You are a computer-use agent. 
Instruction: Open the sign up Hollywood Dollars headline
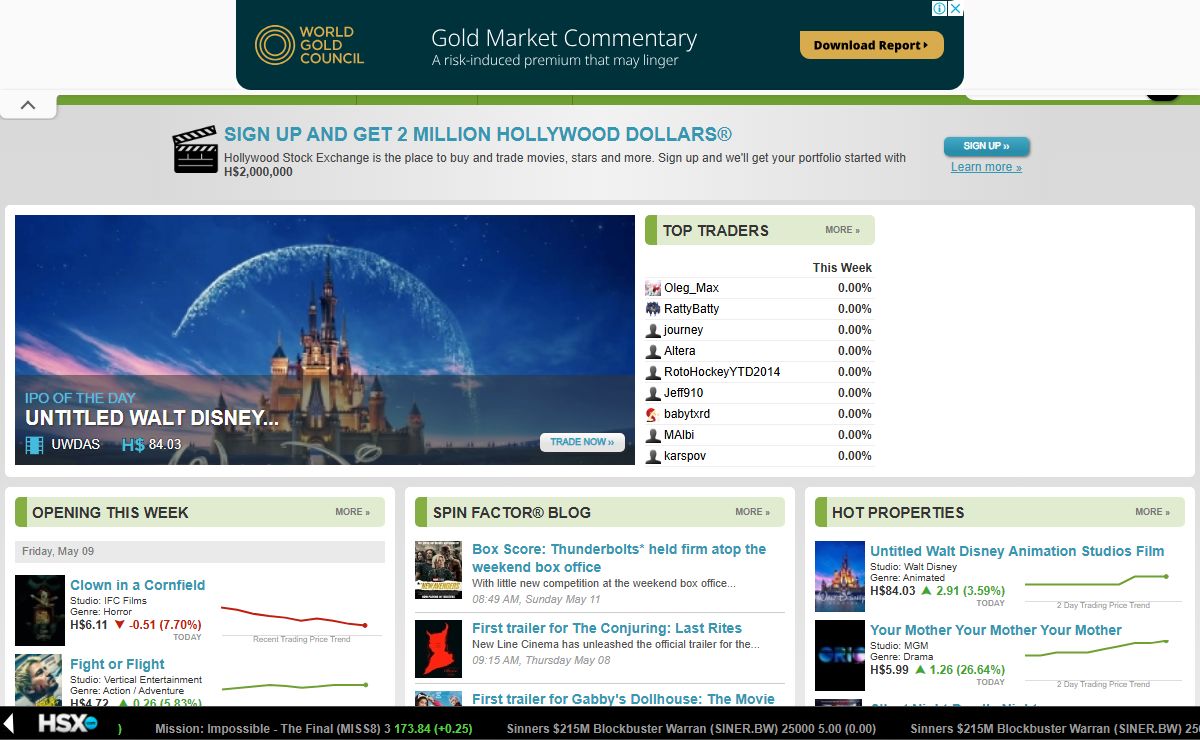click(478, 134)
